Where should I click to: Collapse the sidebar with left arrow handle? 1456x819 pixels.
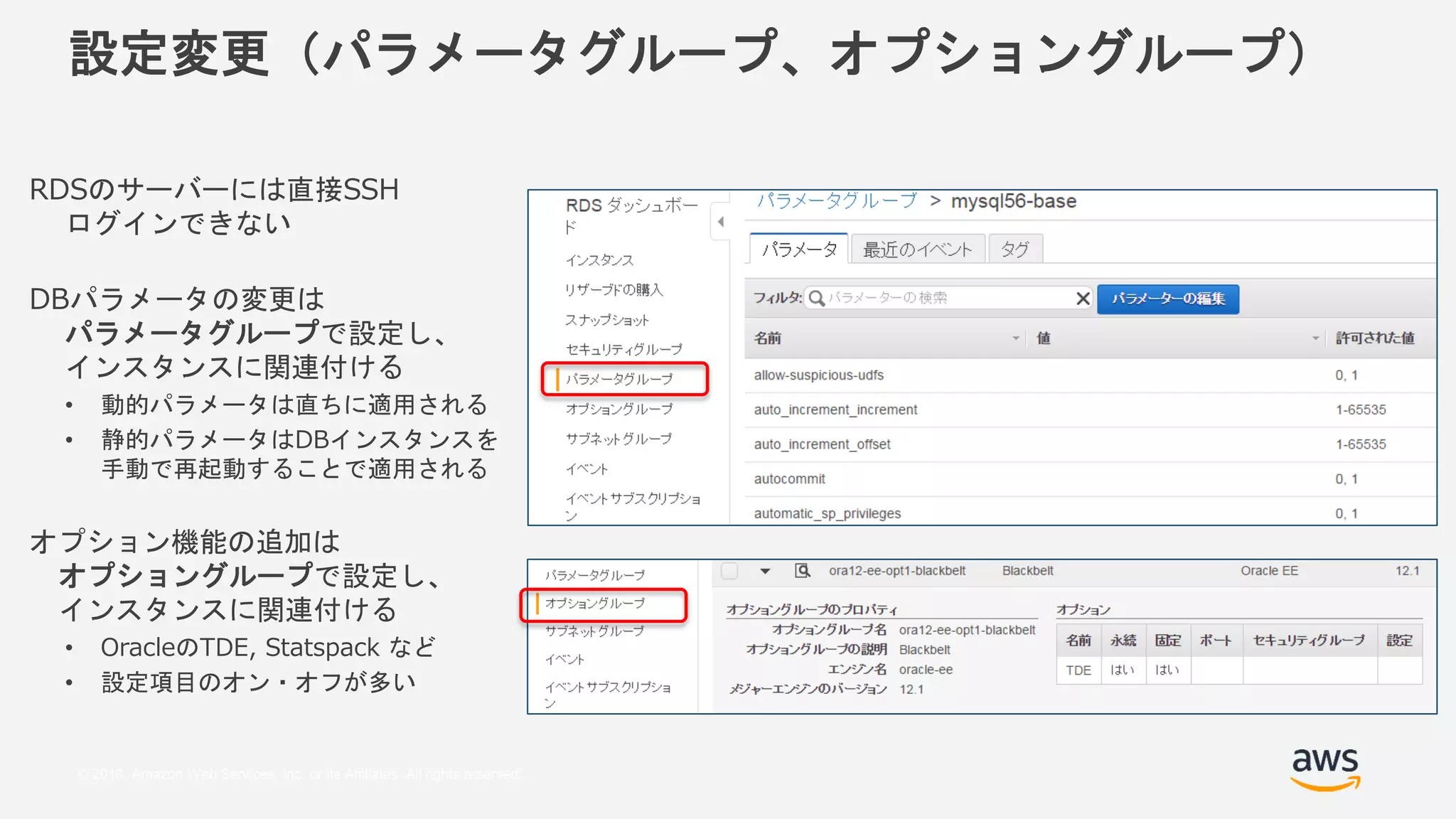[x=721, y=222]
